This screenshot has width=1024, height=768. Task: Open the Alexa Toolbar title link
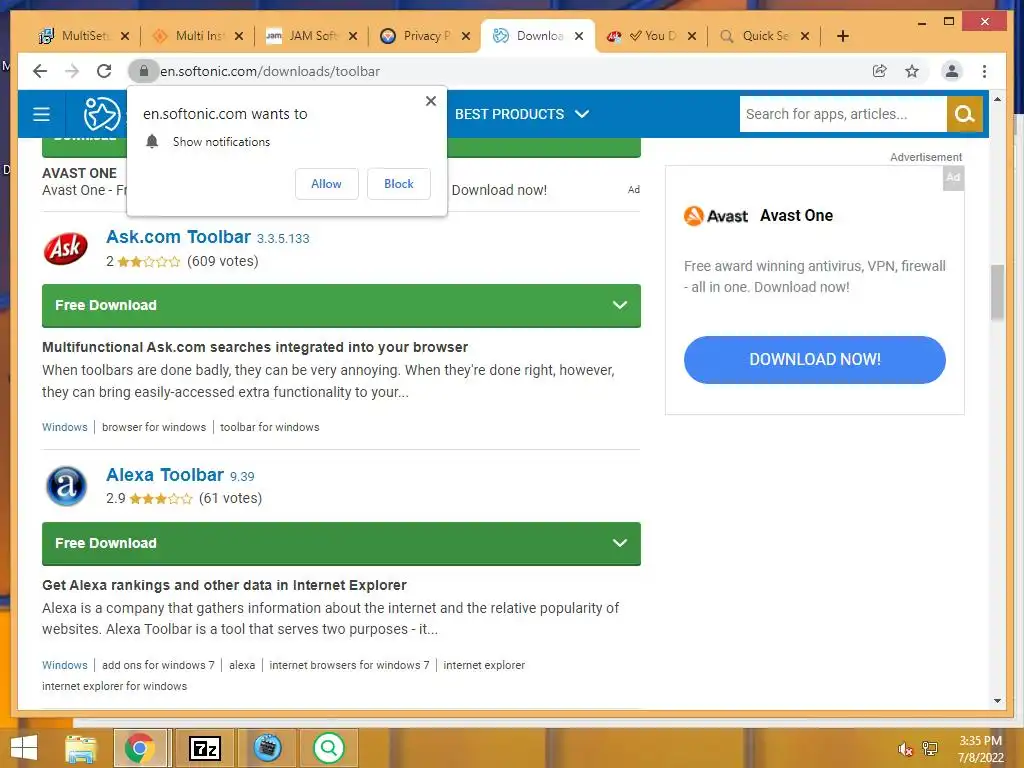pos(165,475)
